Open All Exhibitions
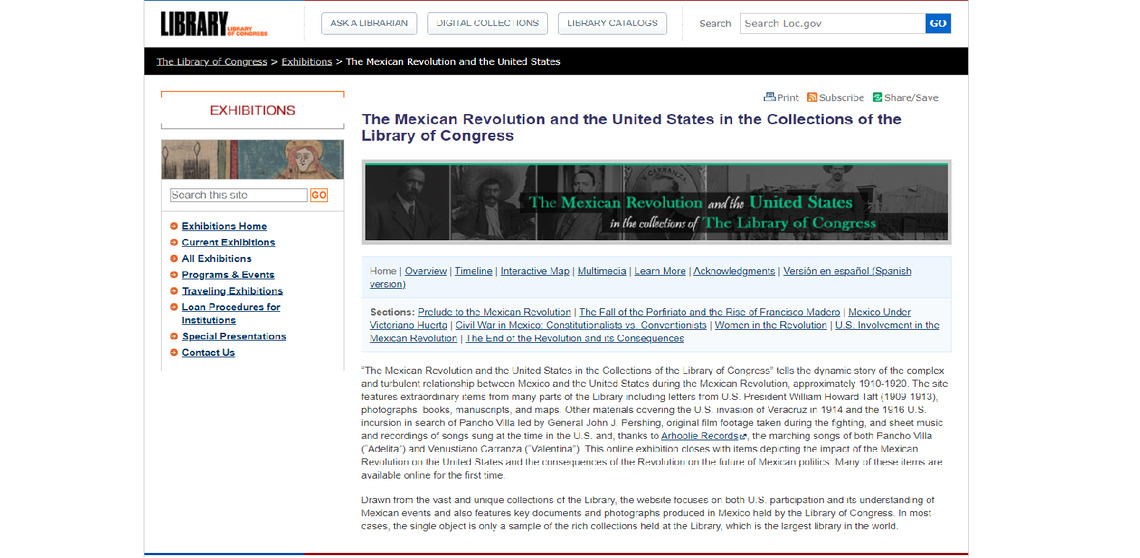 [217, 258]
